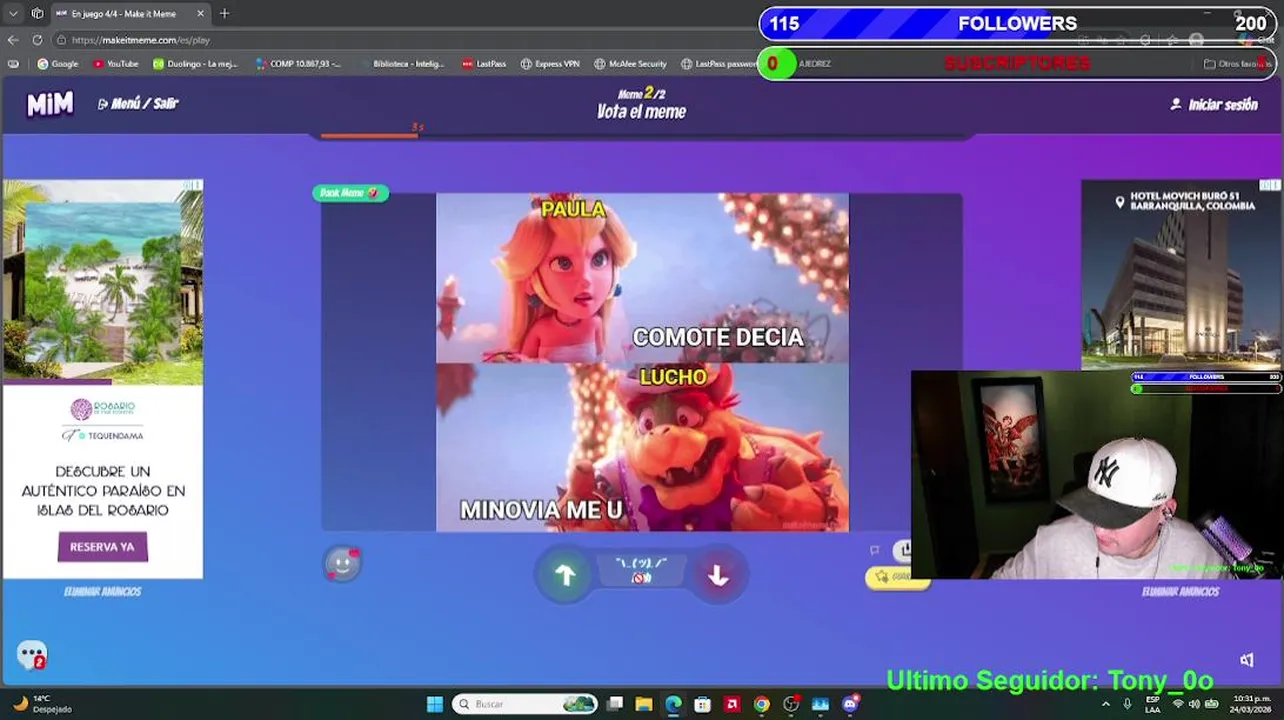
Task: Report the meme with the flag icon
Action: tap(874, 550)
